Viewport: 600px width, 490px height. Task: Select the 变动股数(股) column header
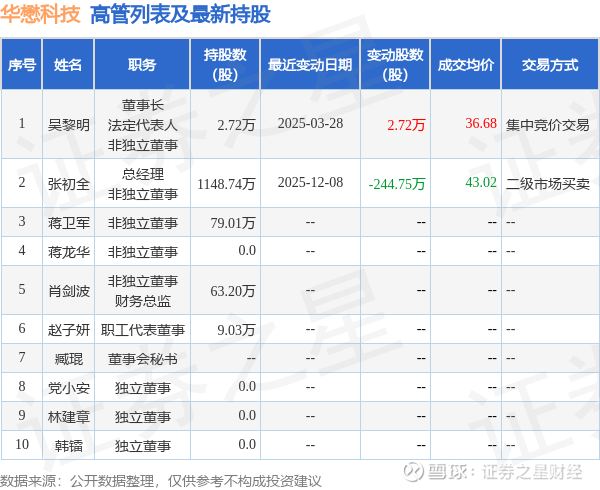395,65
